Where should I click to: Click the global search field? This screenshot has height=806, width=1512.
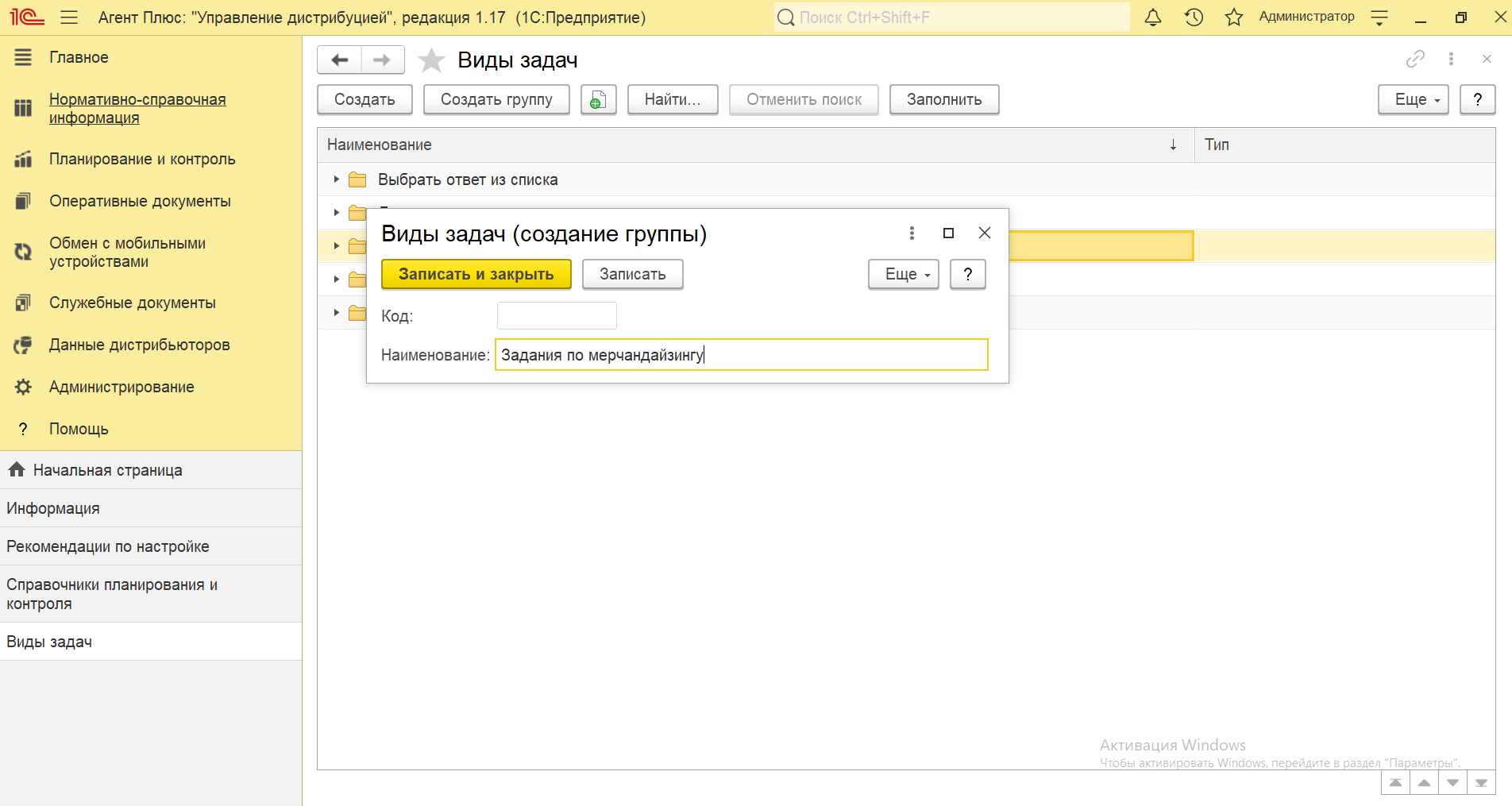click(x=951, y=17)
